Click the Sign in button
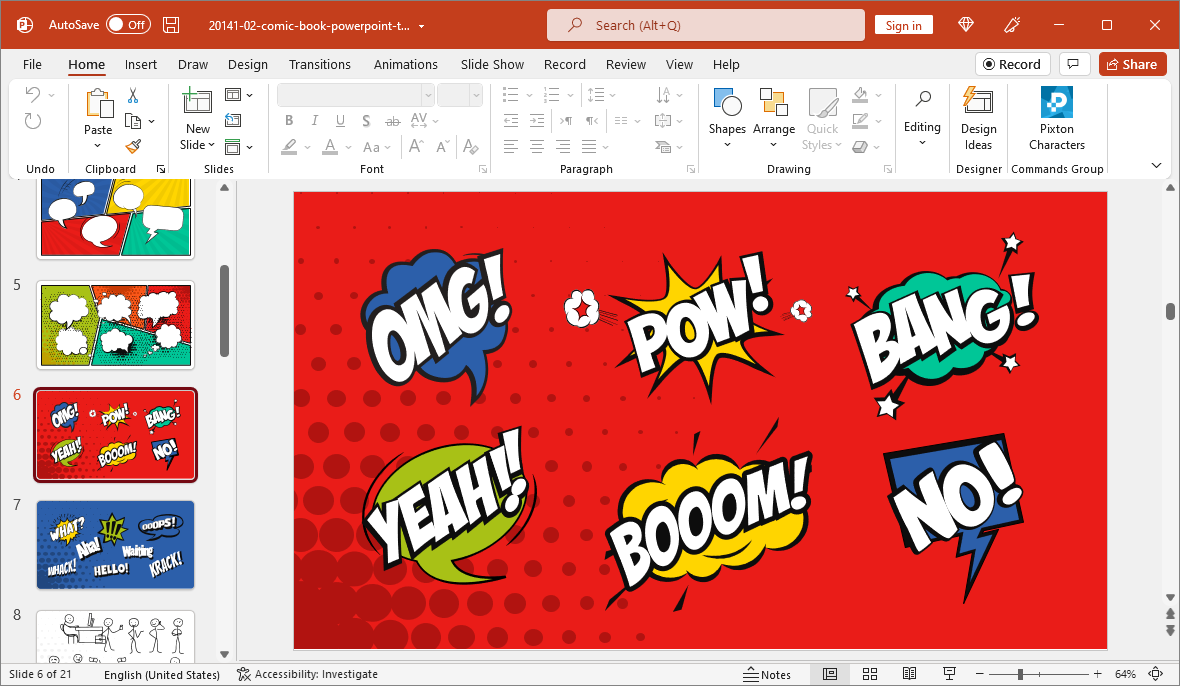This screenshot has height=686, width=1180. coord(903,25)
